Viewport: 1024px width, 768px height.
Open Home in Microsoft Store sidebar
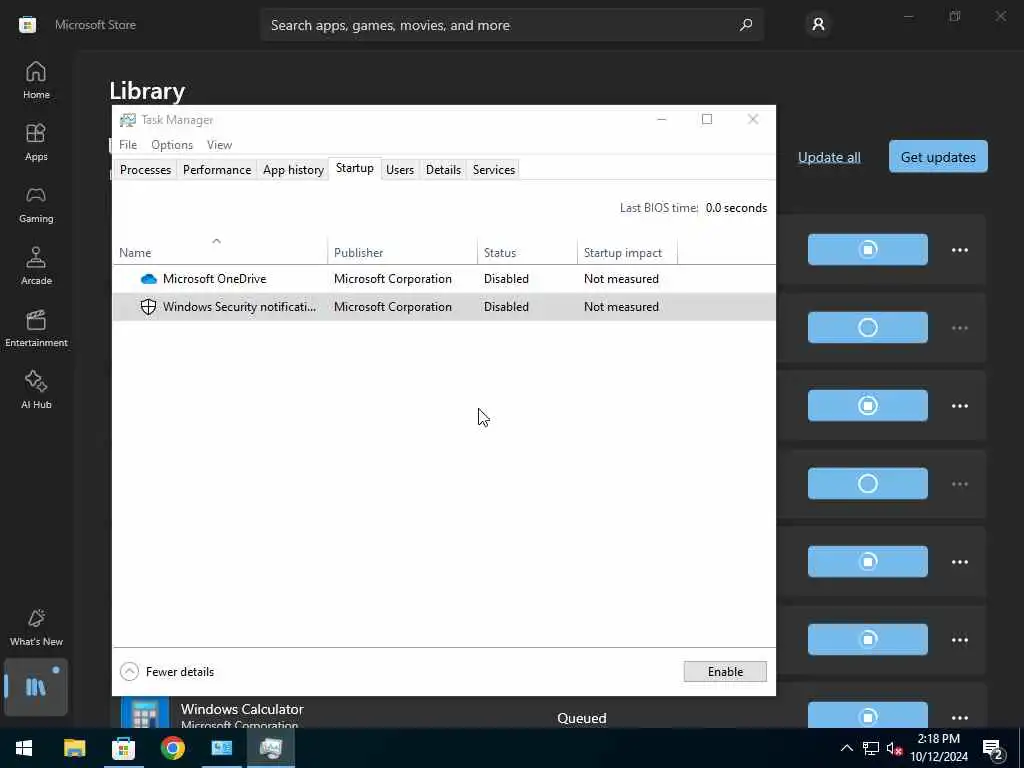36,80
